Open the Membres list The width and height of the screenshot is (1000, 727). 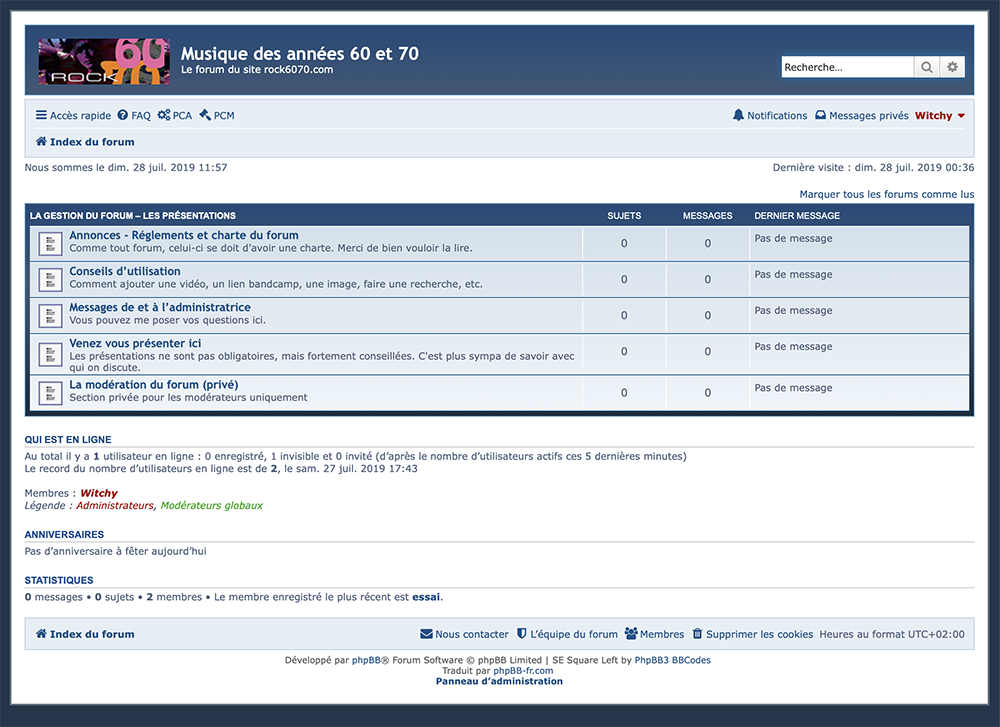654,634
